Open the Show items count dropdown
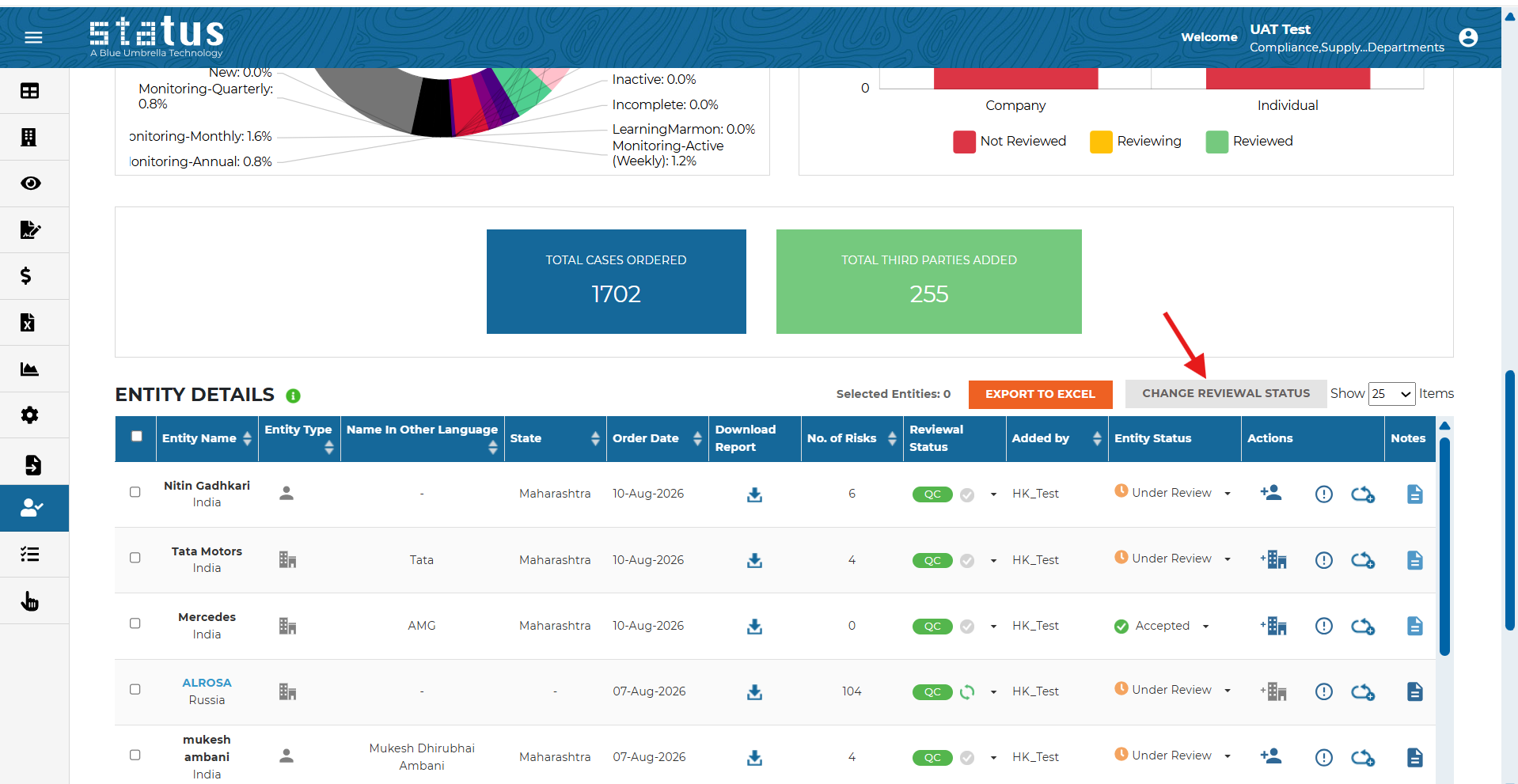The width and height of the screenshot is (1518, 784). tap(1391, 393)
